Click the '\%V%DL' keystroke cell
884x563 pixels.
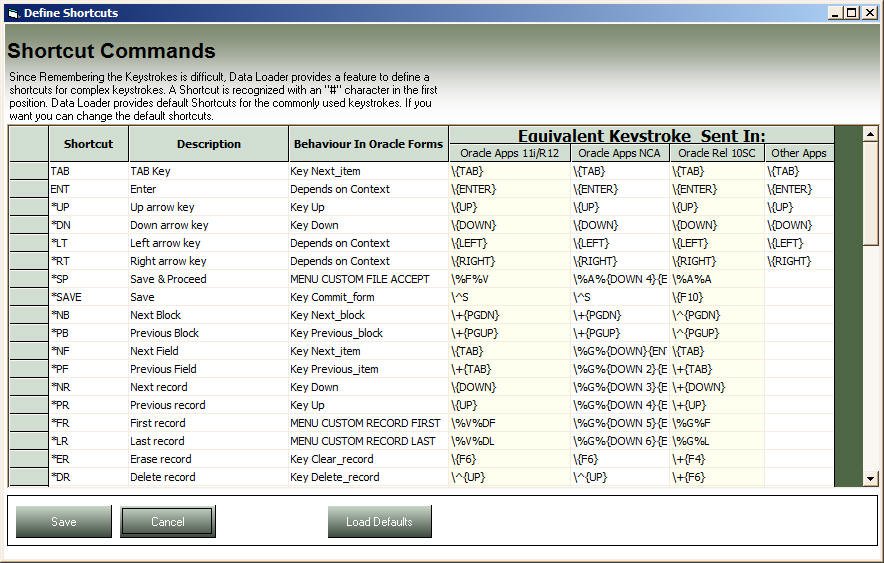(510, 442)
